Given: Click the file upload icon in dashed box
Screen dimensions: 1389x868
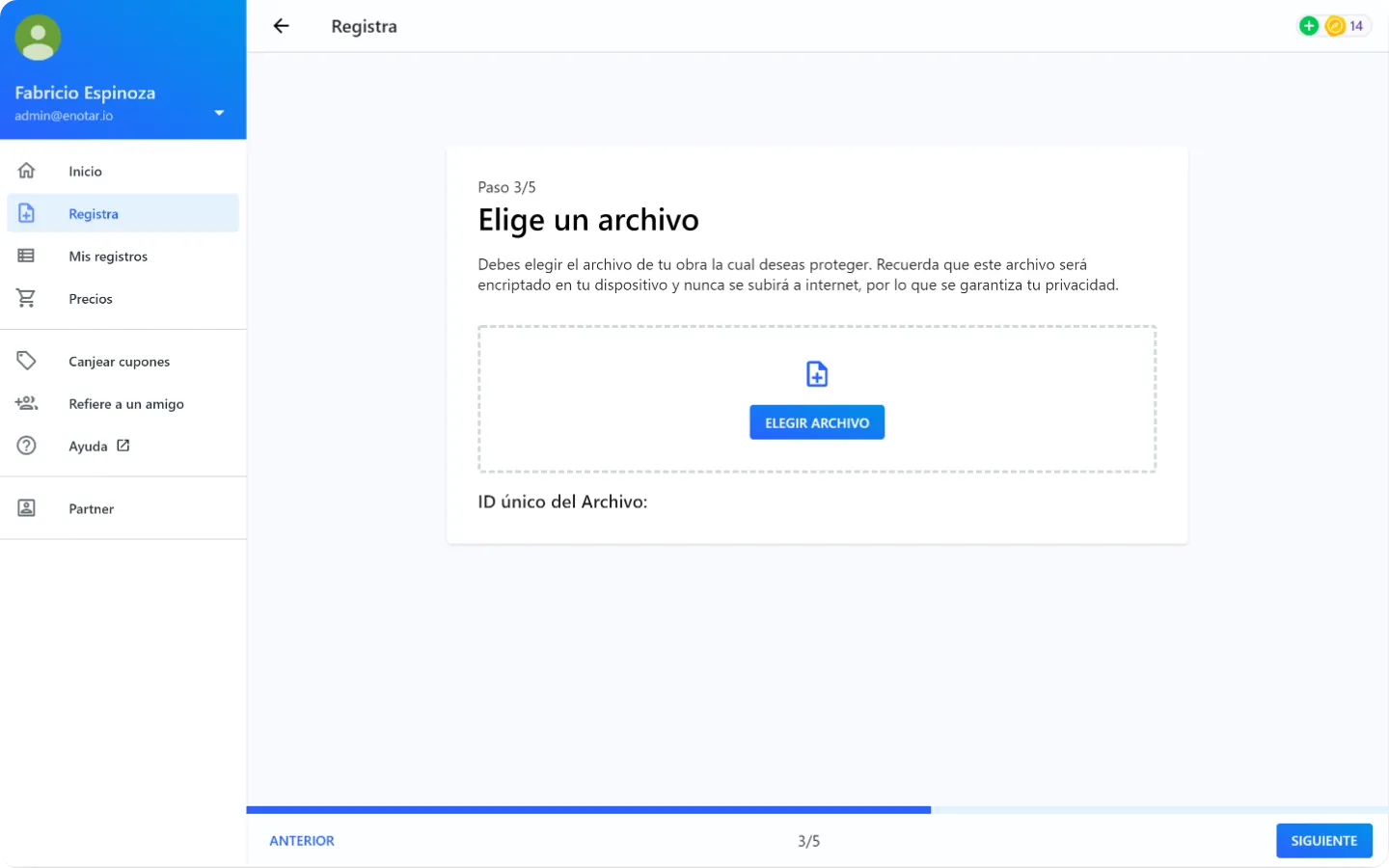Looking at the screenshot, I should tap(817, 373).
